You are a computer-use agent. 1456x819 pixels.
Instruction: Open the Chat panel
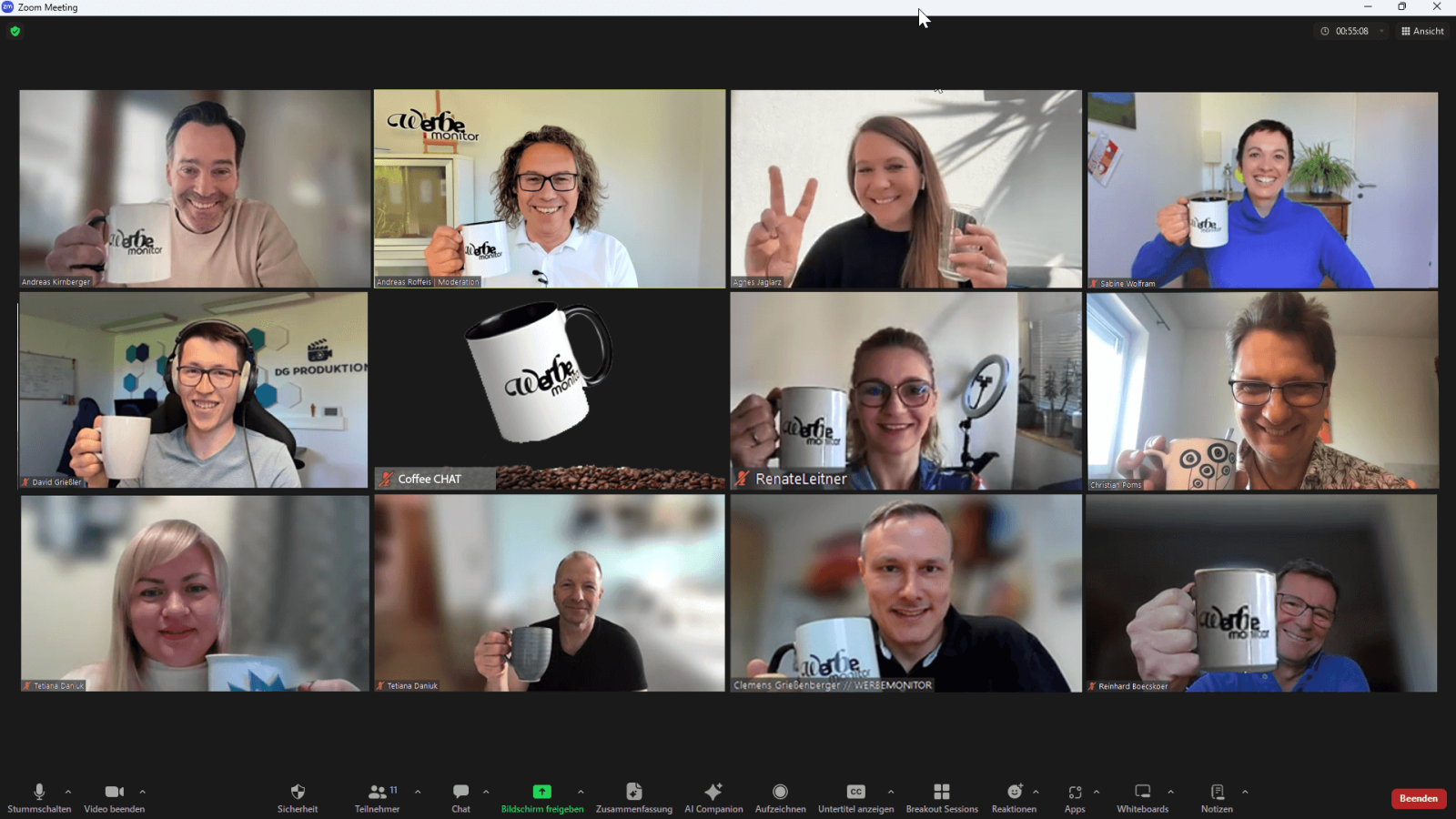click(460, 793)
